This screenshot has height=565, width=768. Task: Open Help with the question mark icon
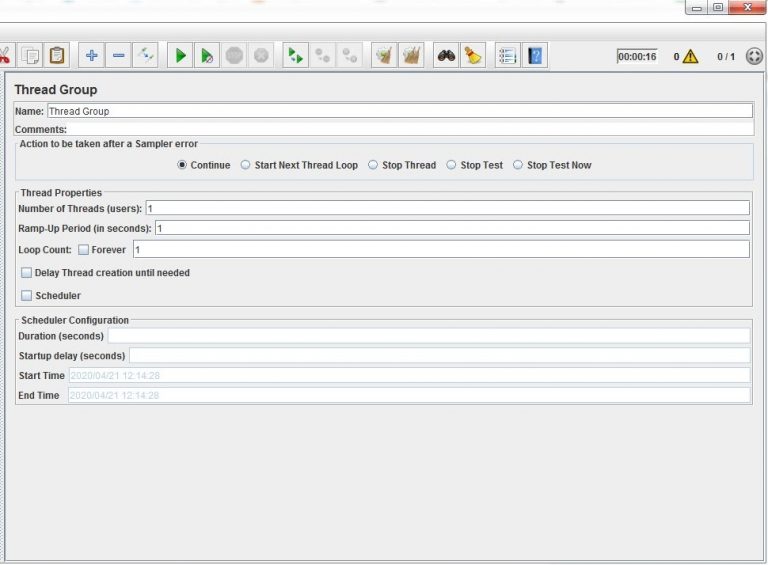tap(536, 56)
